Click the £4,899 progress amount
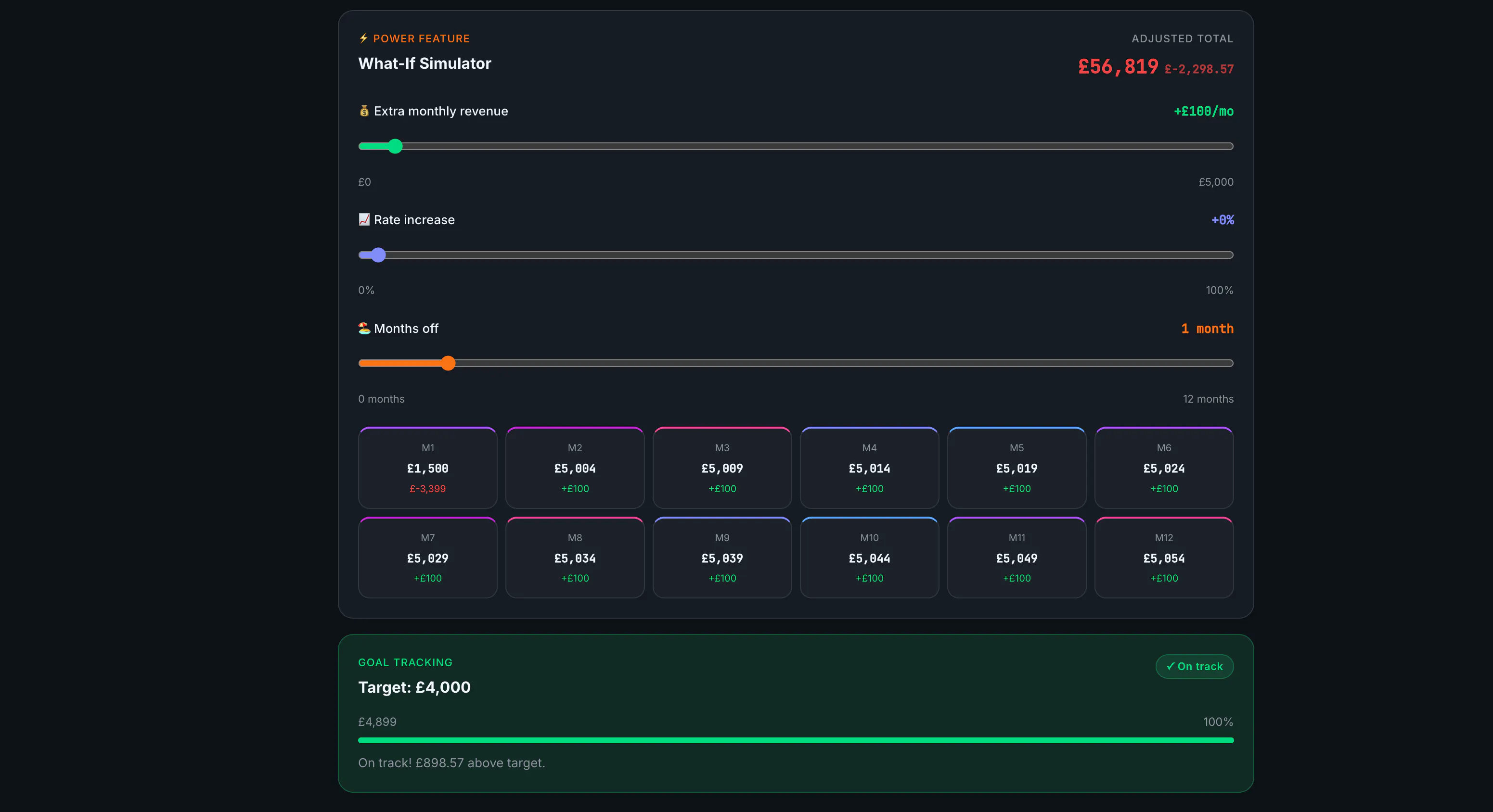The image size is (1493, 812). pyautogui.click(x=377, y=722)
